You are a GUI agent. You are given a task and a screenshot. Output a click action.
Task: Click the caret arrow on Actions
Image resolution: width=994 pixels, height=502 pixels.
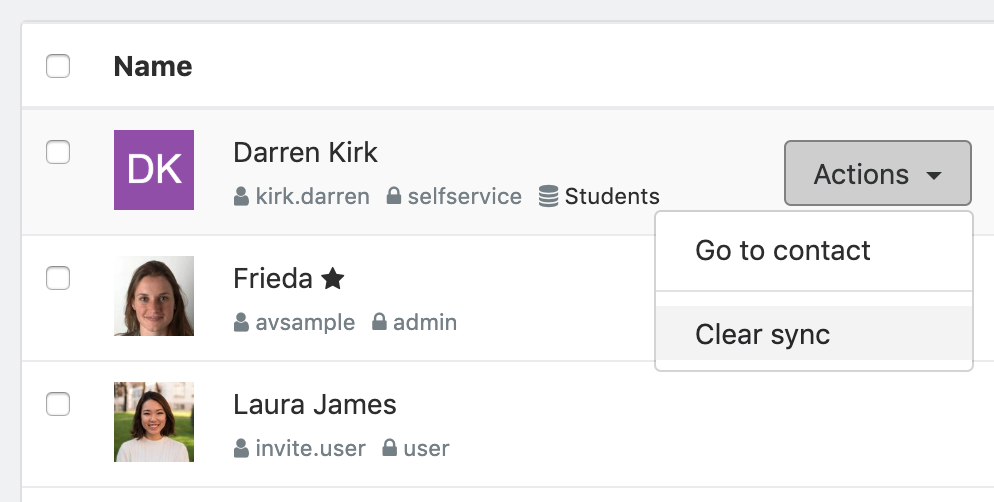[934, 176]
